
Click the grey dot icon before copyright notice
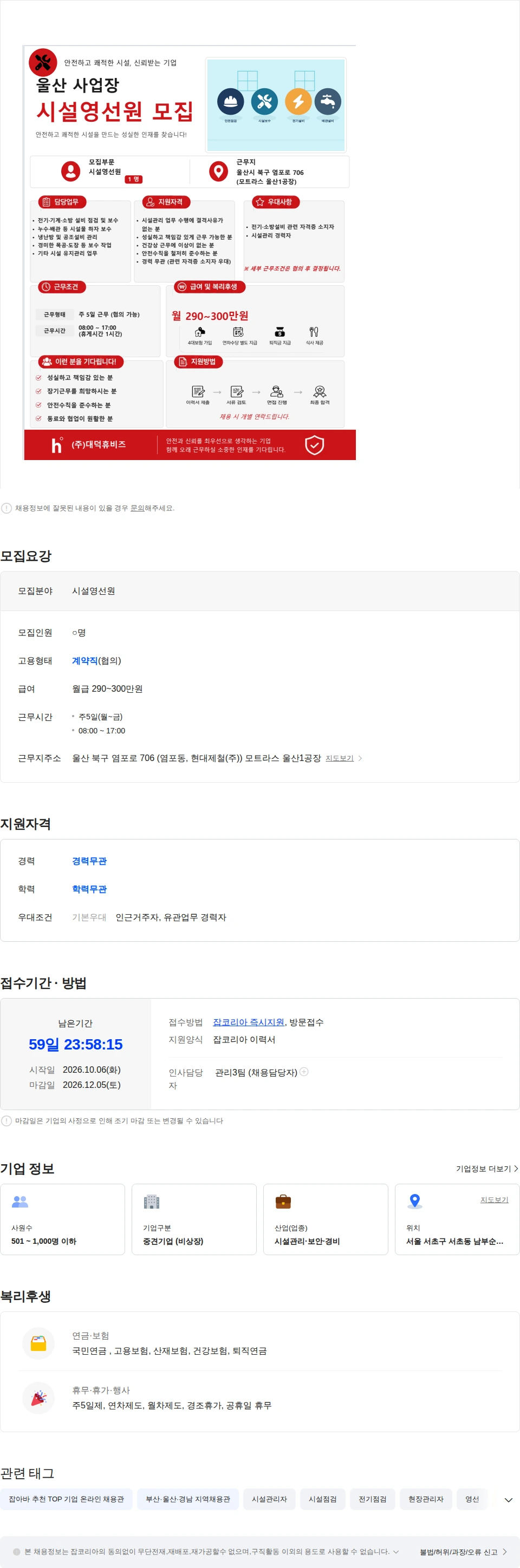tap(16, 1552)
